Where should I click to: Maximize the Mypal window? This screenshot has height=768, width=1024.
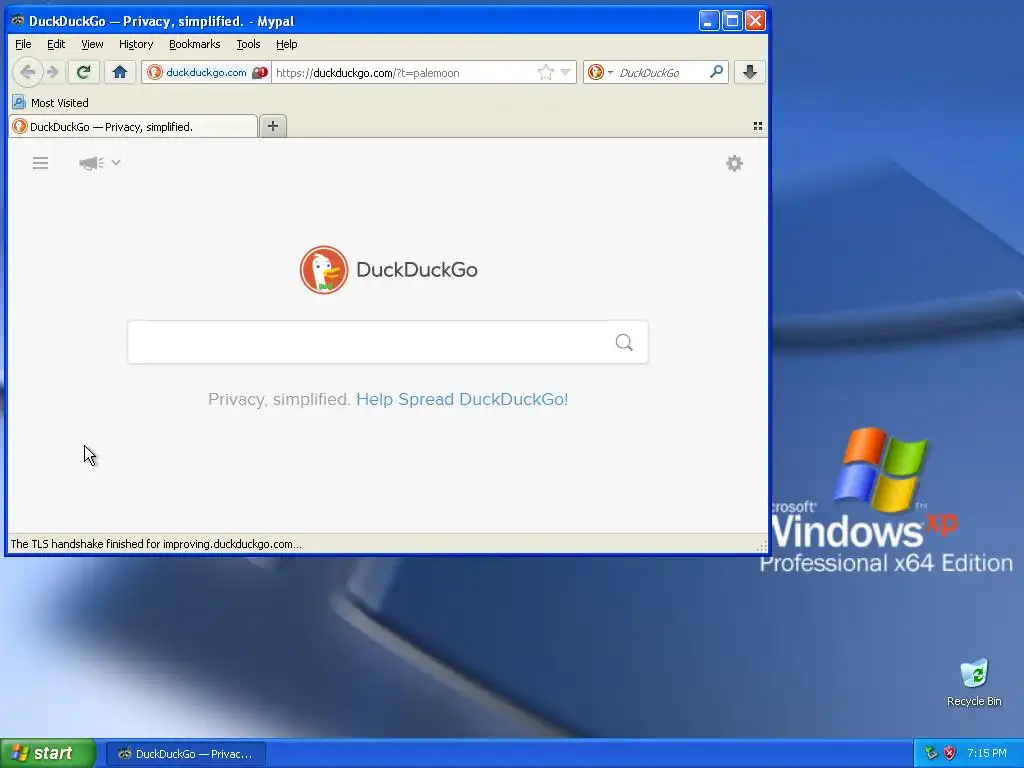(732, 21)
